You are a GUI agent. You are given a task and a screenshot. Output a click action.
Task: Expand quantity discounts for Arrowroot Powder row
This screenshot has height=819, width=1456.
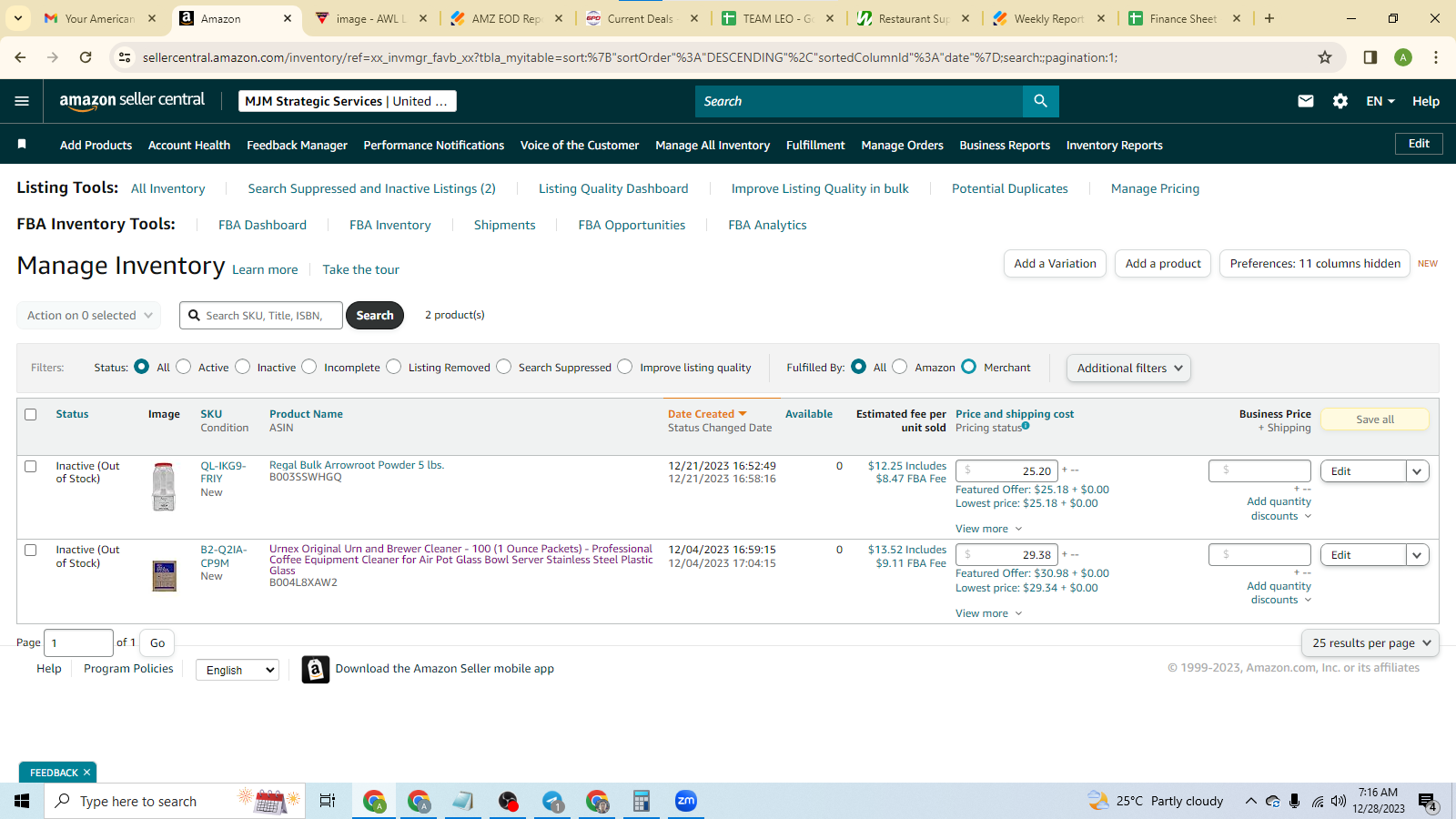(x=1279, y=509)
